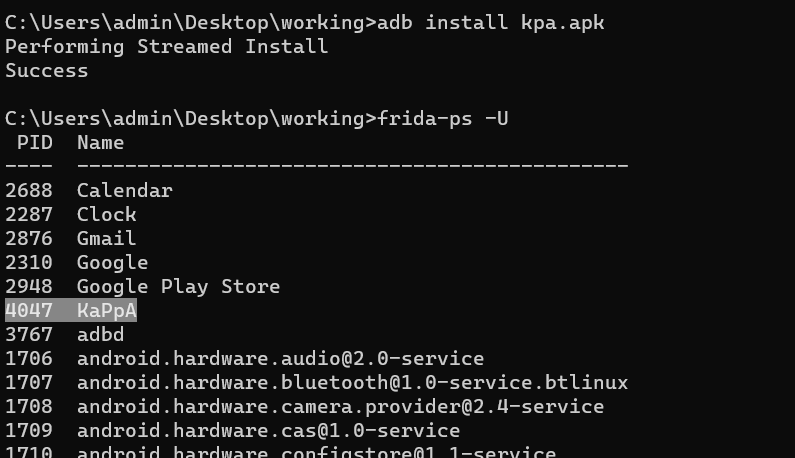This screenshot has width=795, height=458.
Task: Click the "frida-ps -U" command text
Action: (x=442, y=119)
